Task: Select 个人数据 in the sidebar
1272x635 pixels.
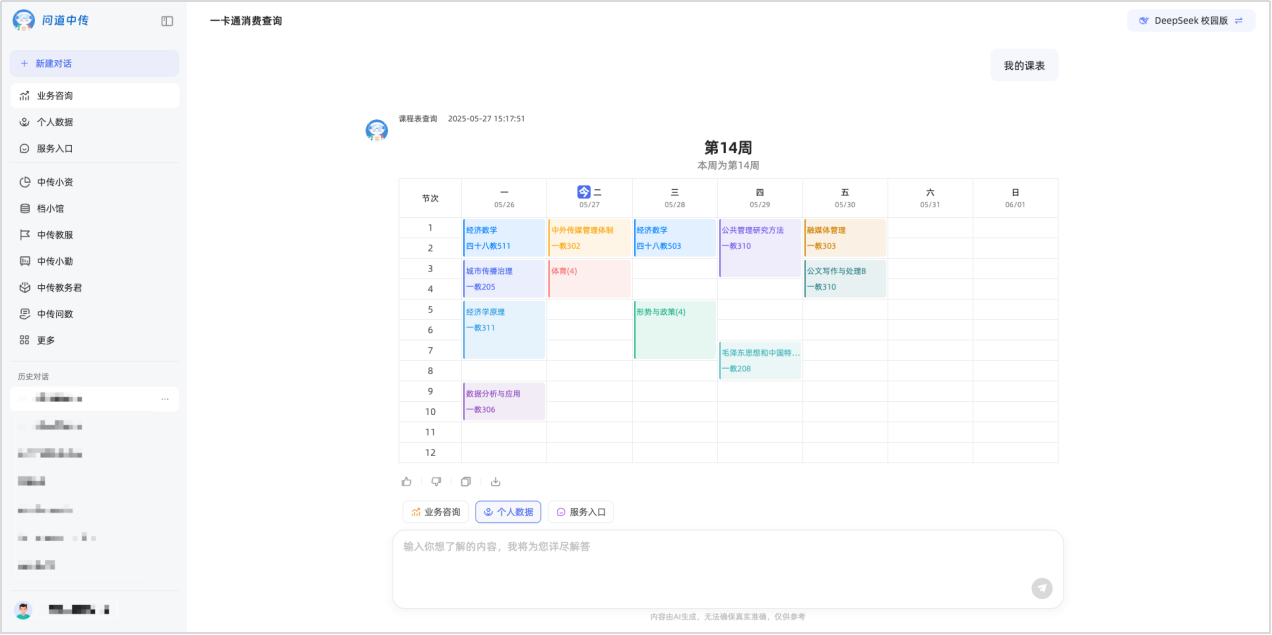Action: [55, 122]
